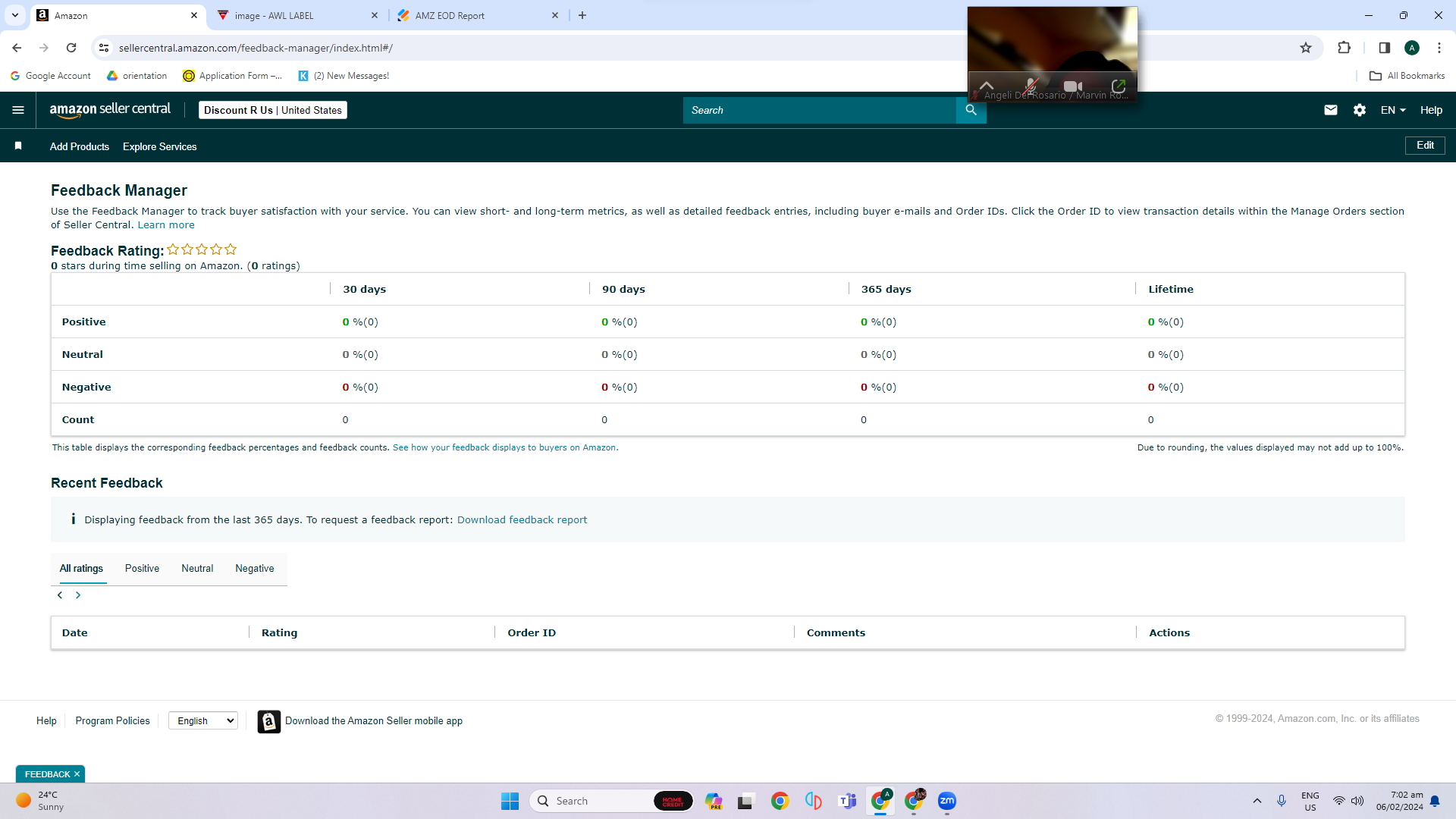Click Download feedback report link
The height and width of the screenshot is (819, 1456).
(522, 519)
